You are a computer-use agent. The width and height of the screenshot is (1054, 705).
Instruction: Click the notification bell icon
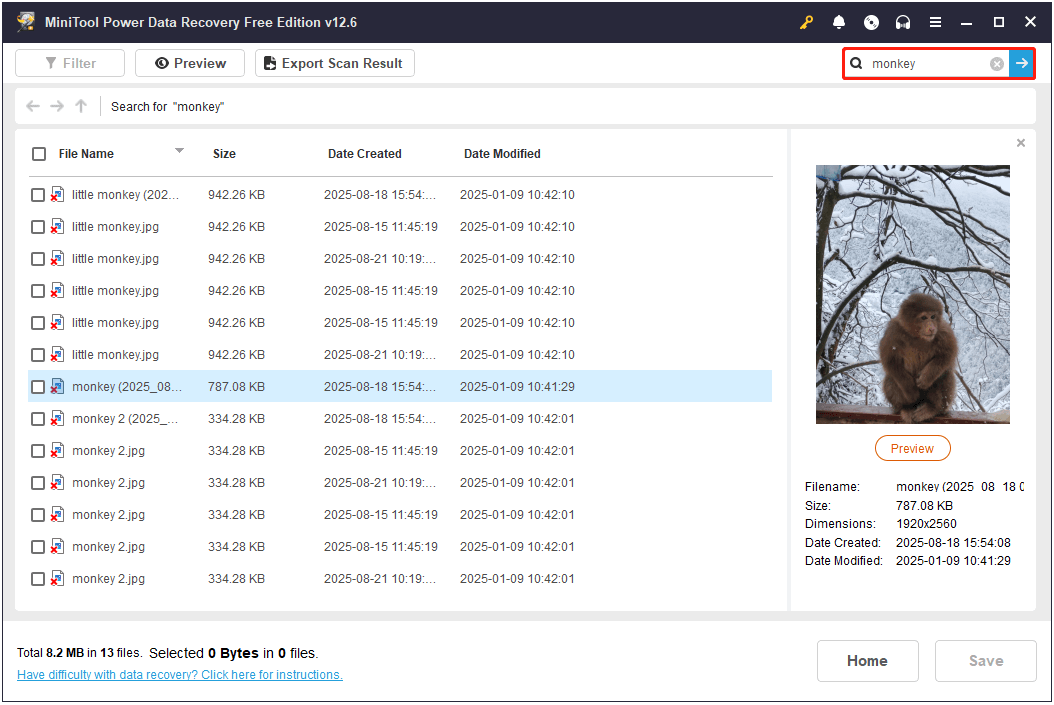coord(839,22)
